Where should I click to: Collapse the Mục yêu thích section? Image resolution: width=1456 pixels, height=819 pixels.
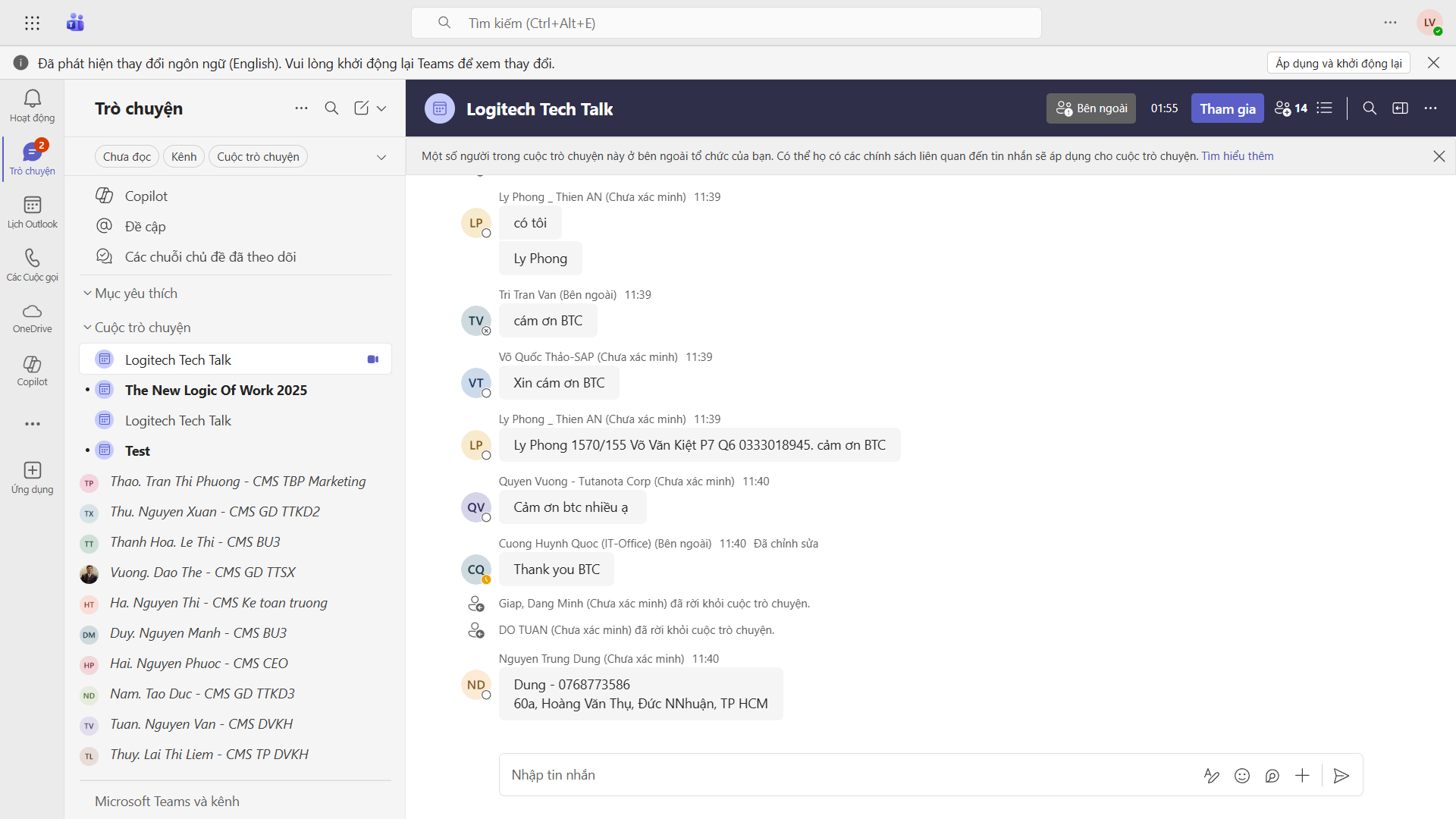(87, 293)
